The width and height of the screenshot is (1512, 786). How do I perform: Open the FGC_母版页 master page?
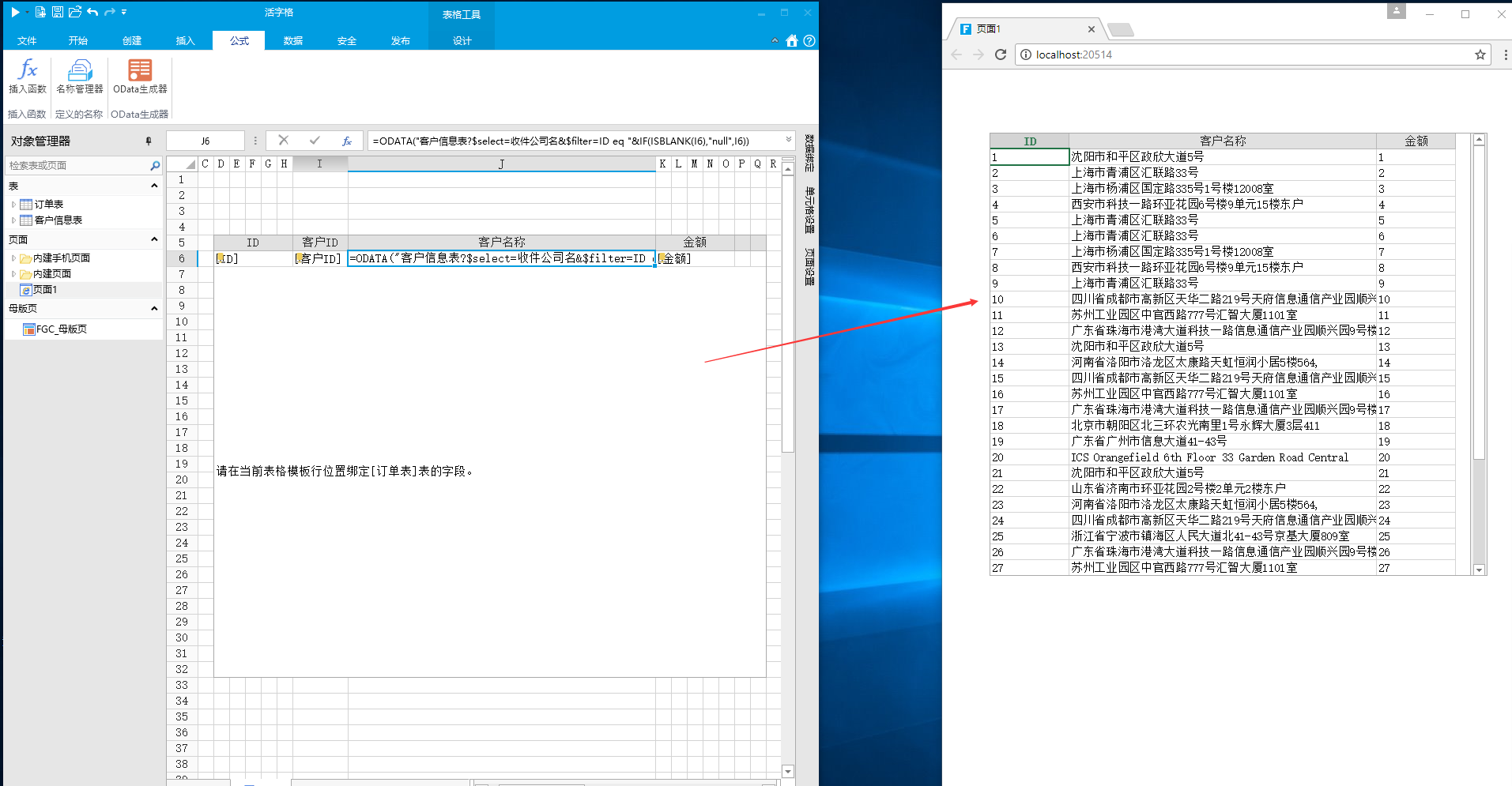[x=62, y=329]
